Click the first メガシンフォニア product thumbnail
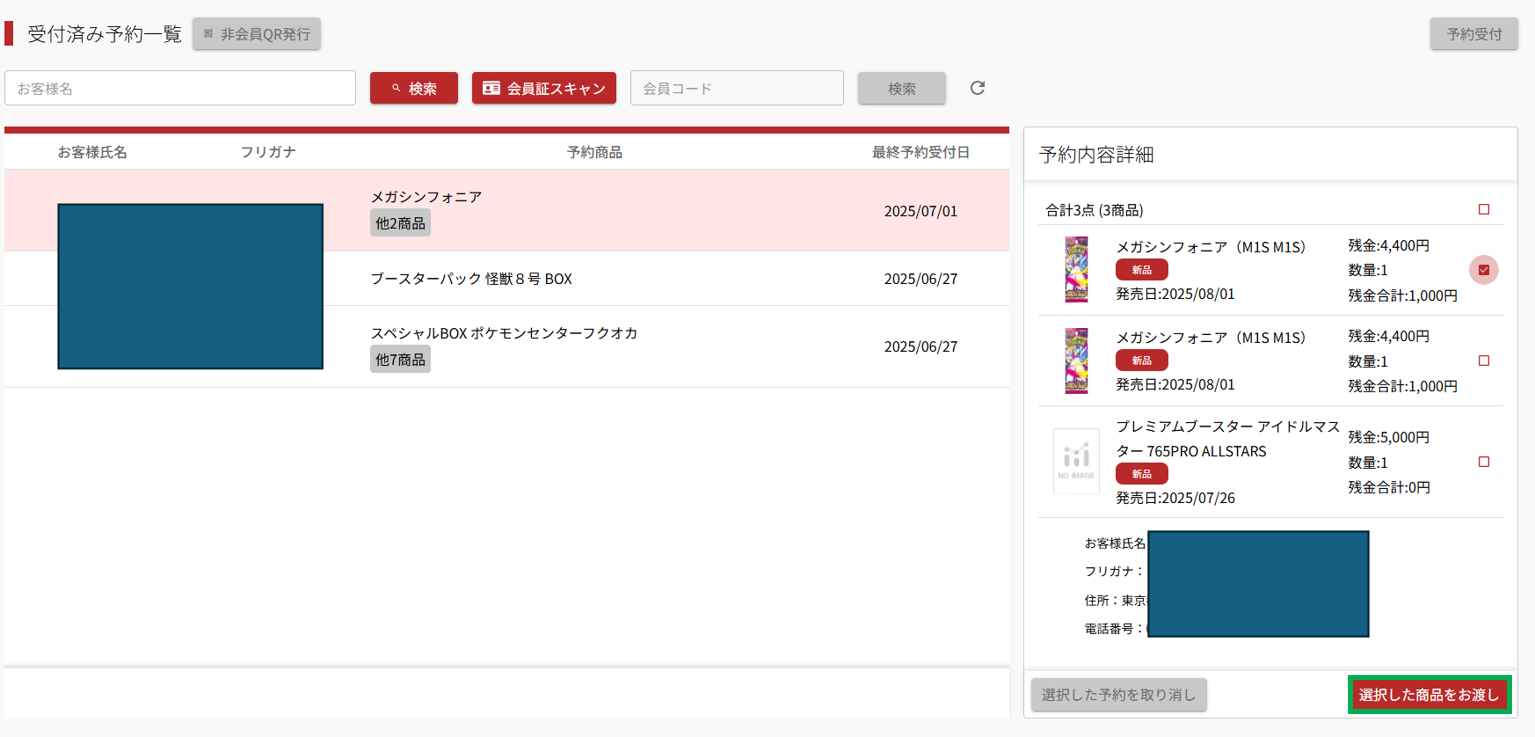This screenshot has width=1535, height=737. tap(1076, 270)
